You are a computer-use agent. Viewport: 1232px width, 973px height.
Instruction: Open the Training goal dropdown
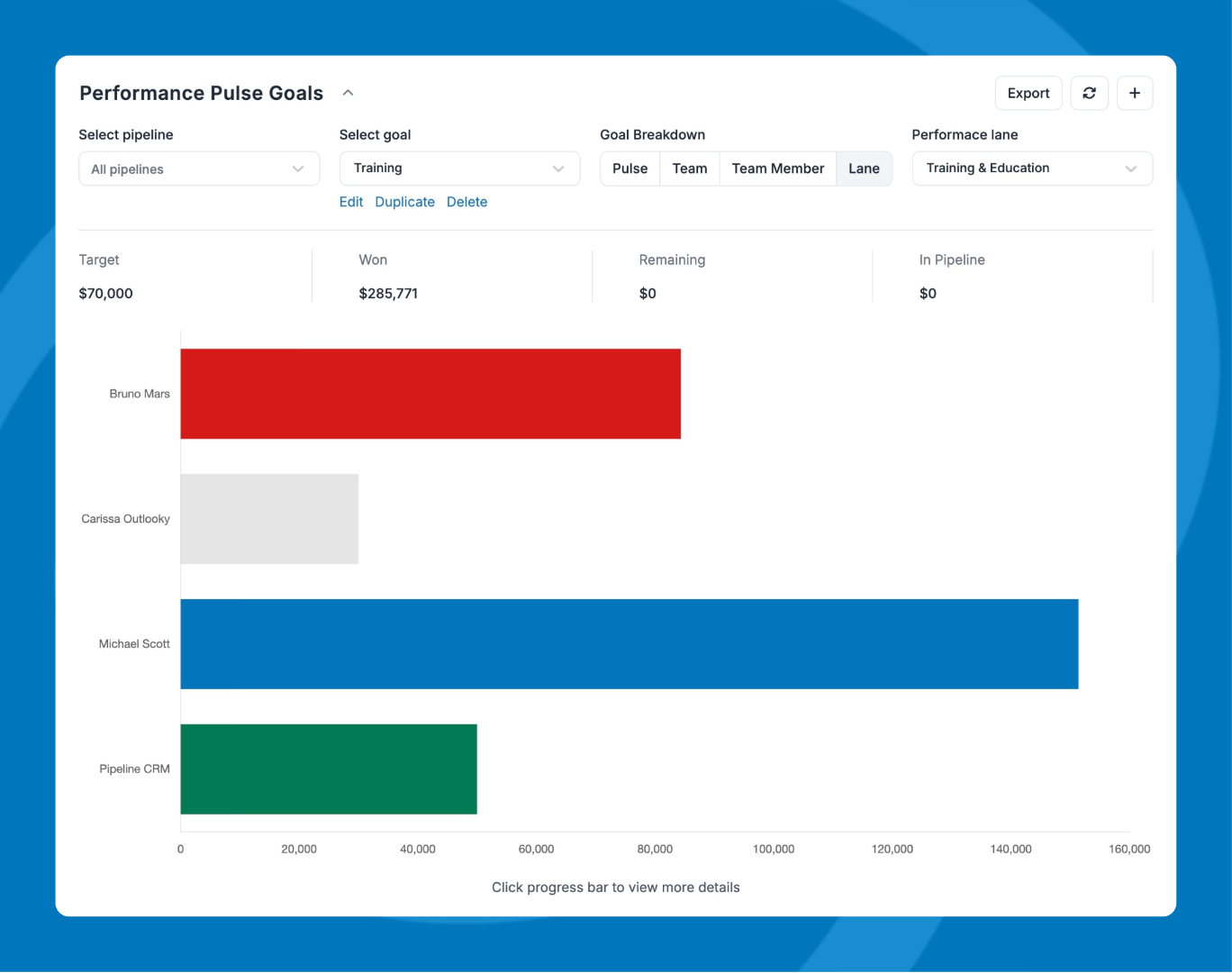point(459,168)
